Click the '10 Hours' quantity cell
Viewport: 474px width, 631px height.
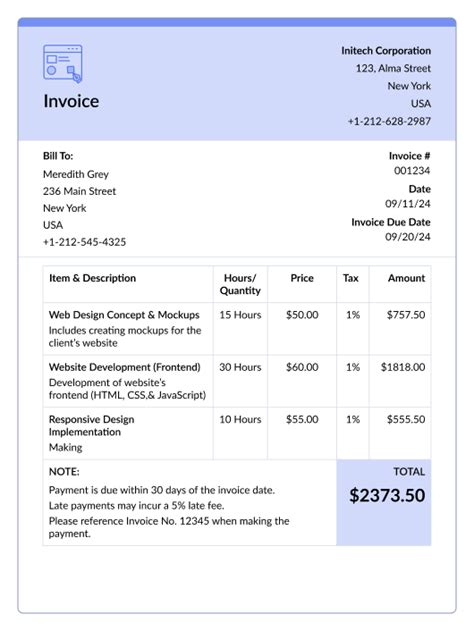(240, 419)
